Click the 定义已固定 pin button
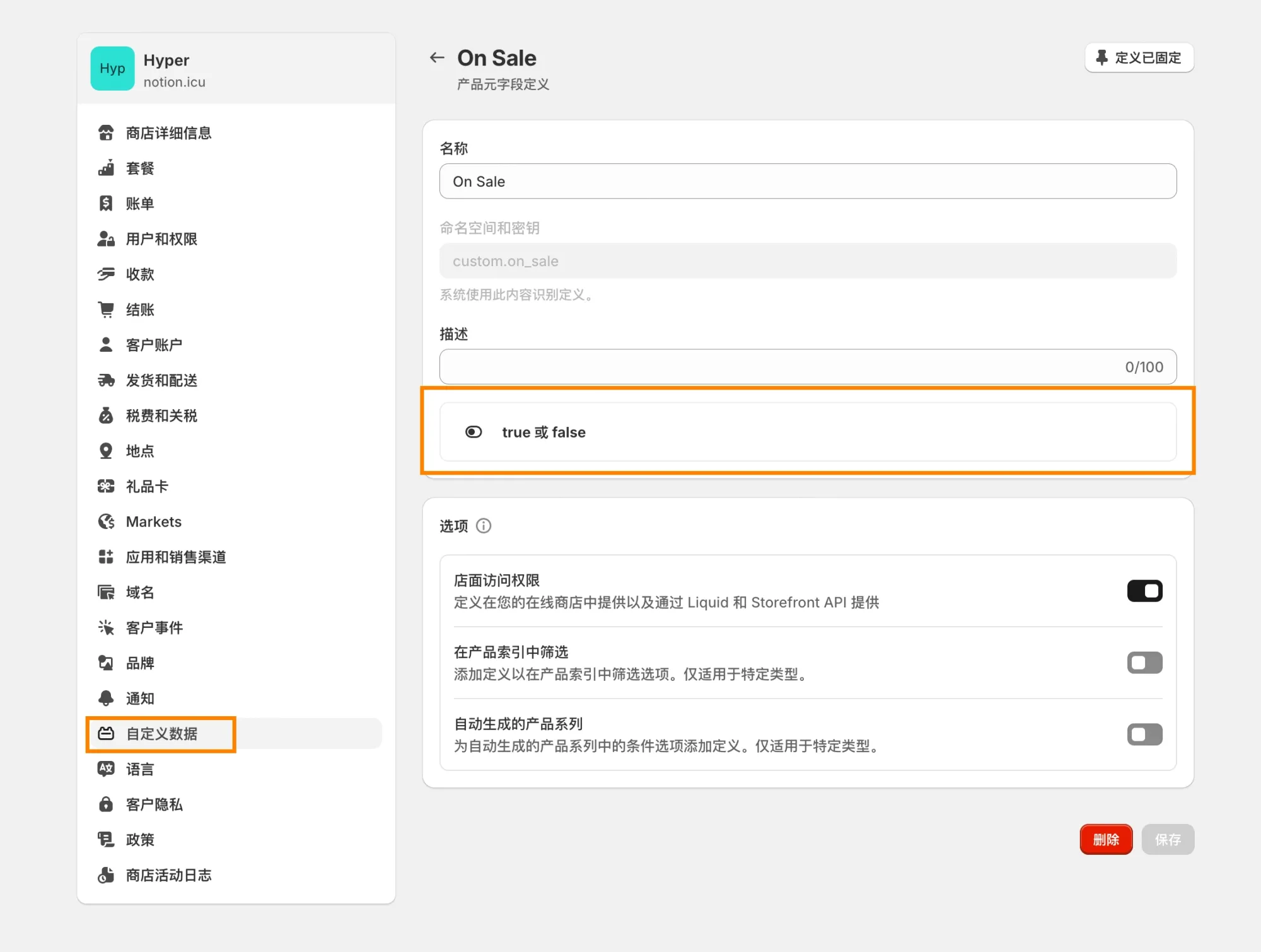 tap(1139, 58)
